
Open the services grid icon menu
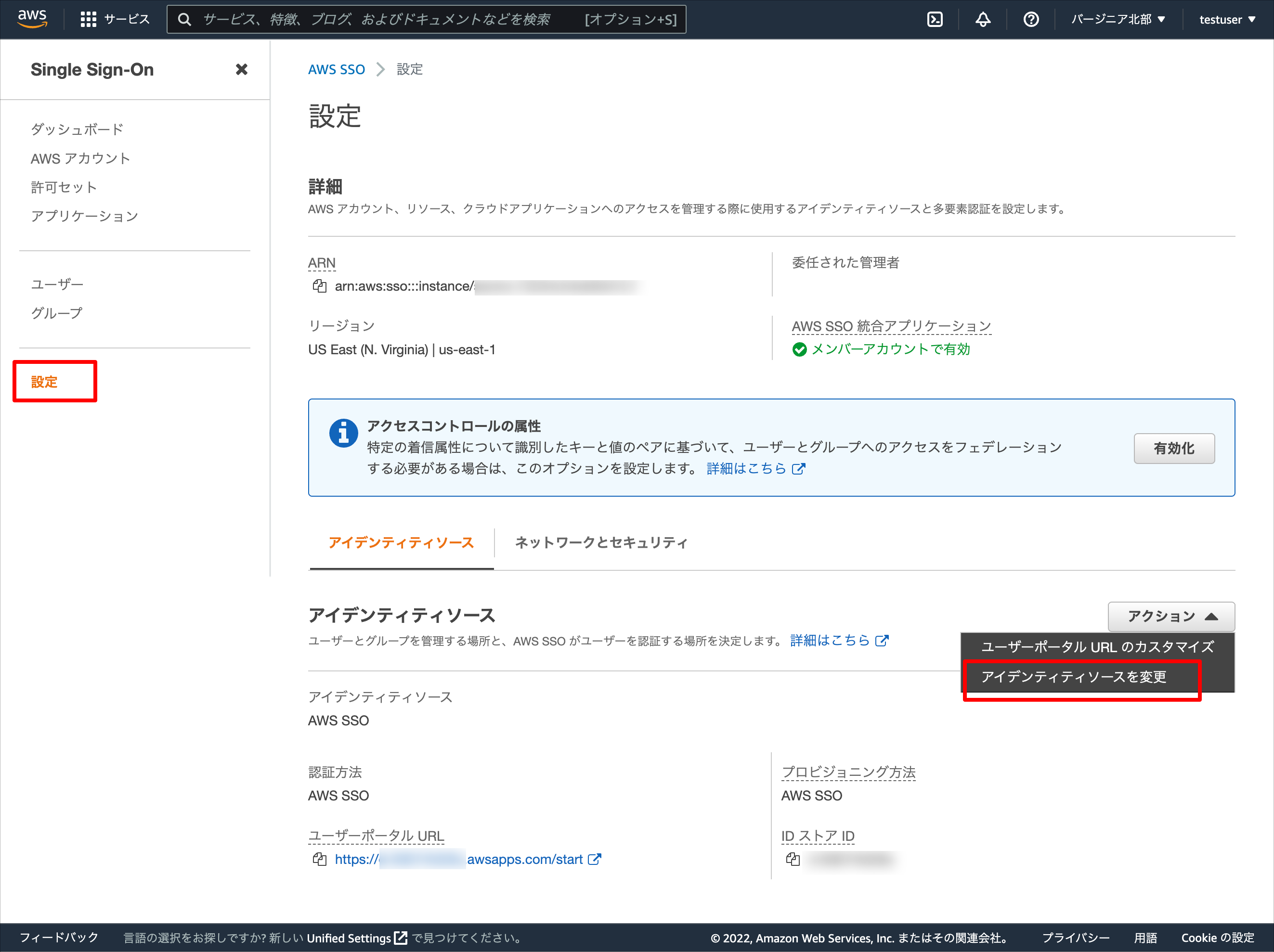coord(88,20)
